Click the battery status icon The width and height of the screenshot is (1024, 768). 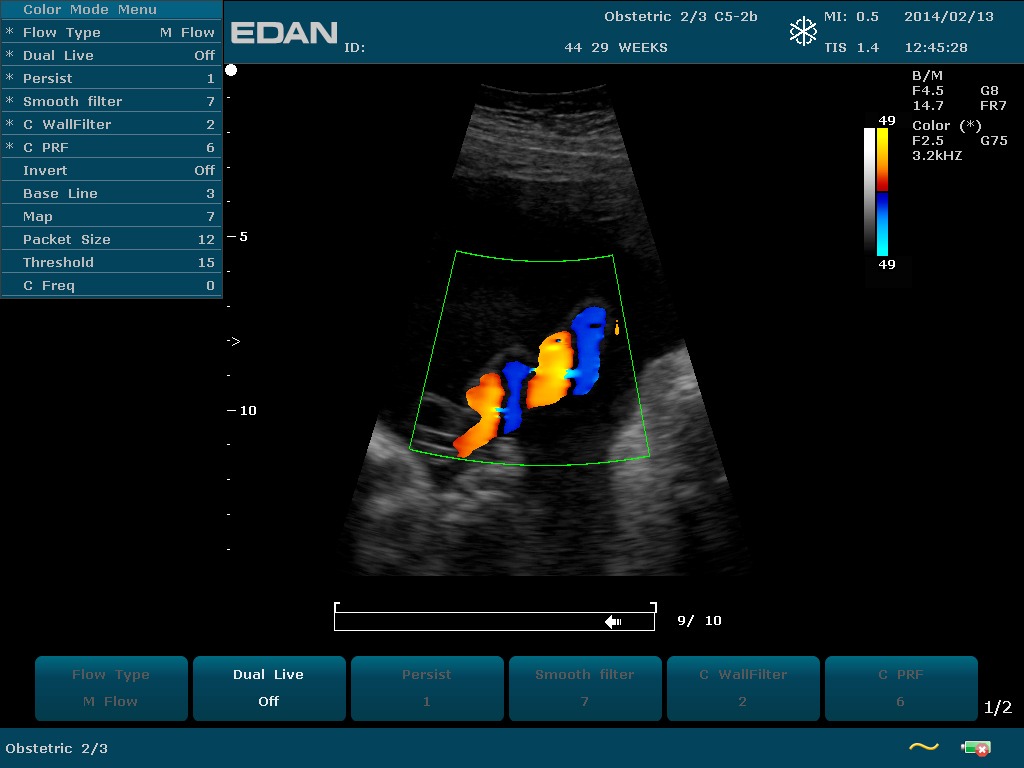(975, 748)
